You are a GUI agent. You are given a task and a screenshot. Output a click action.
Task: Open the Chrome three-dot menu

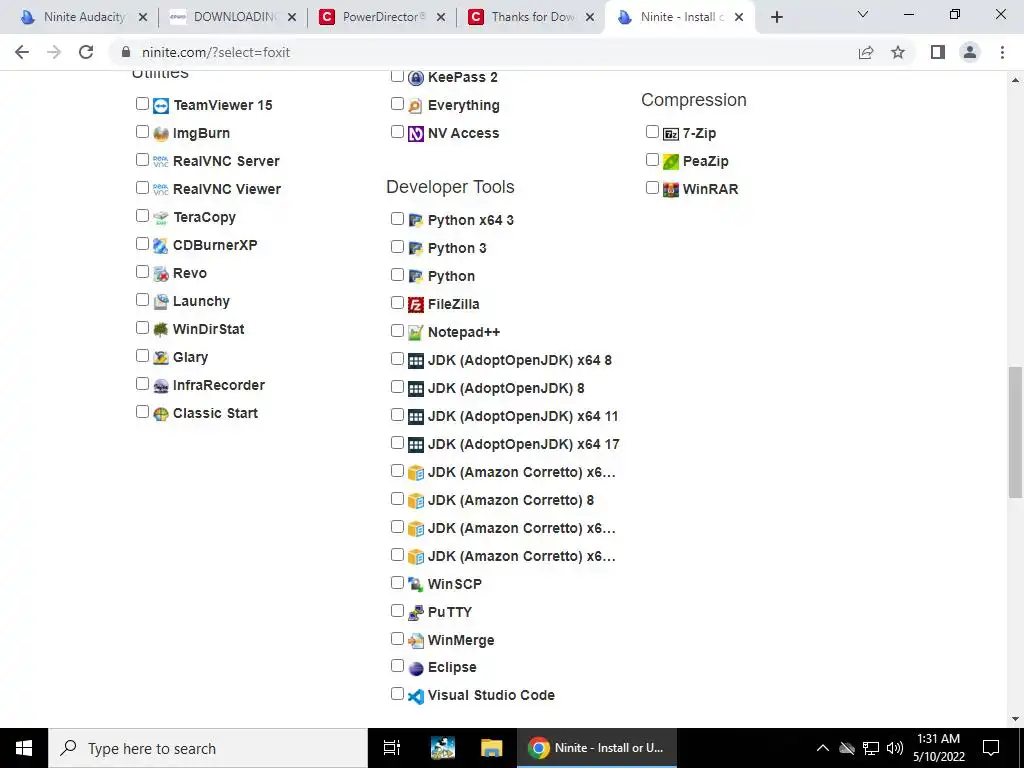(1002, 52)
